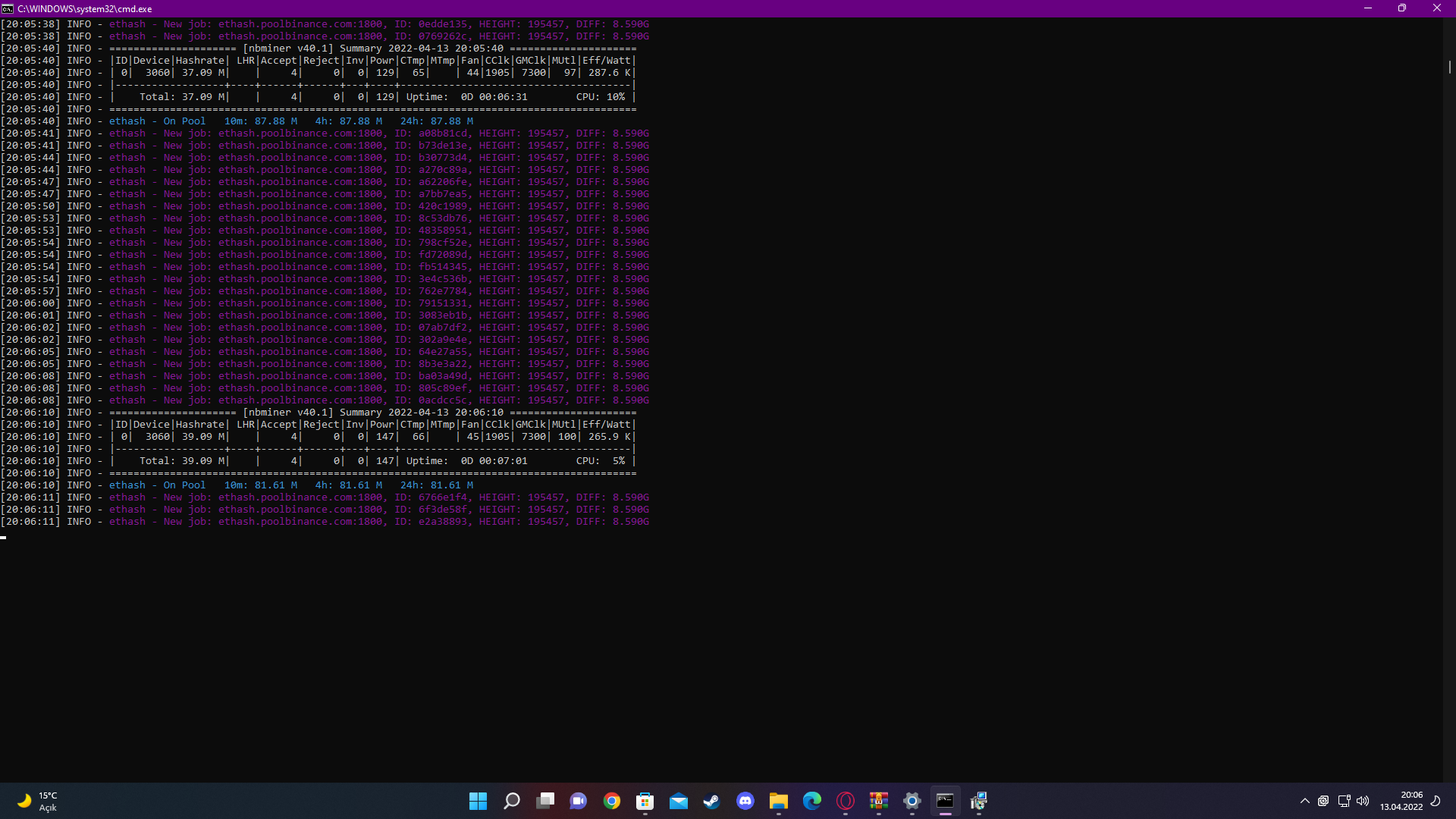Open the Windows Start menu
1456x819 pixels.
click(x=478, y=801)
